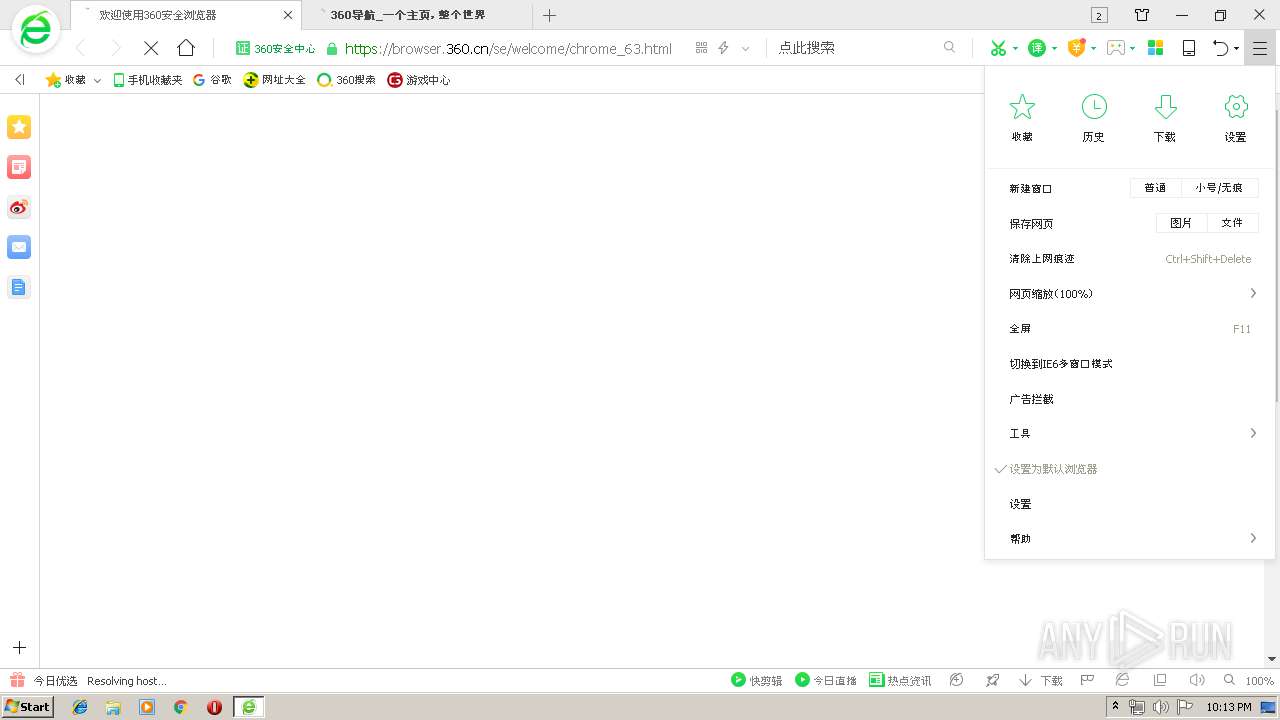1280x720 pixels.
Task: Click 热点资讯 in the status bar
Action: pos(900,680)
